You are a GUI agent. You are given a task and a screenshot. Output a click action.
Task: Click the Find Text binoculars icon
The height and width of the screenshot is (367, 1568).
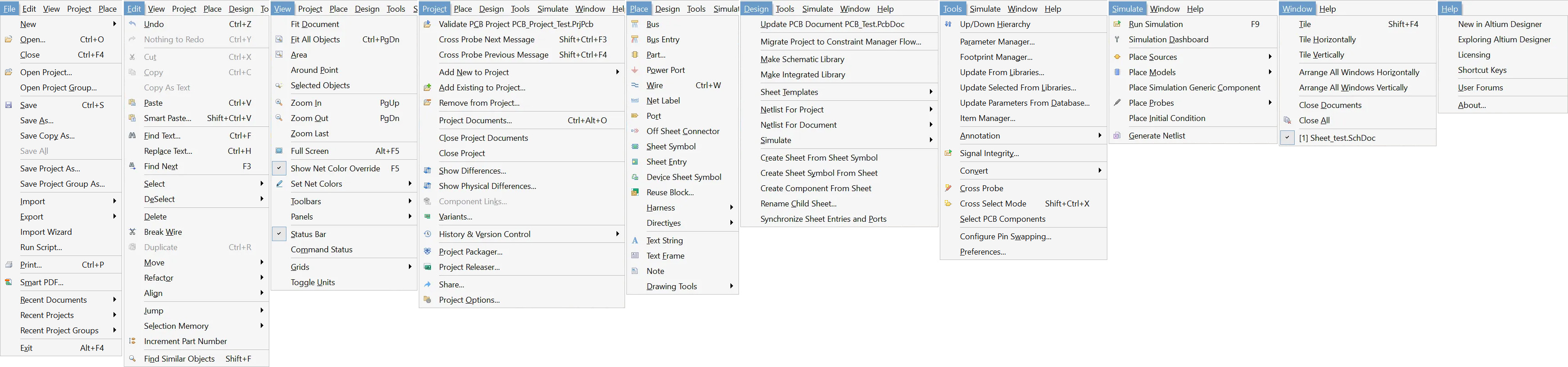coord(132,135)
